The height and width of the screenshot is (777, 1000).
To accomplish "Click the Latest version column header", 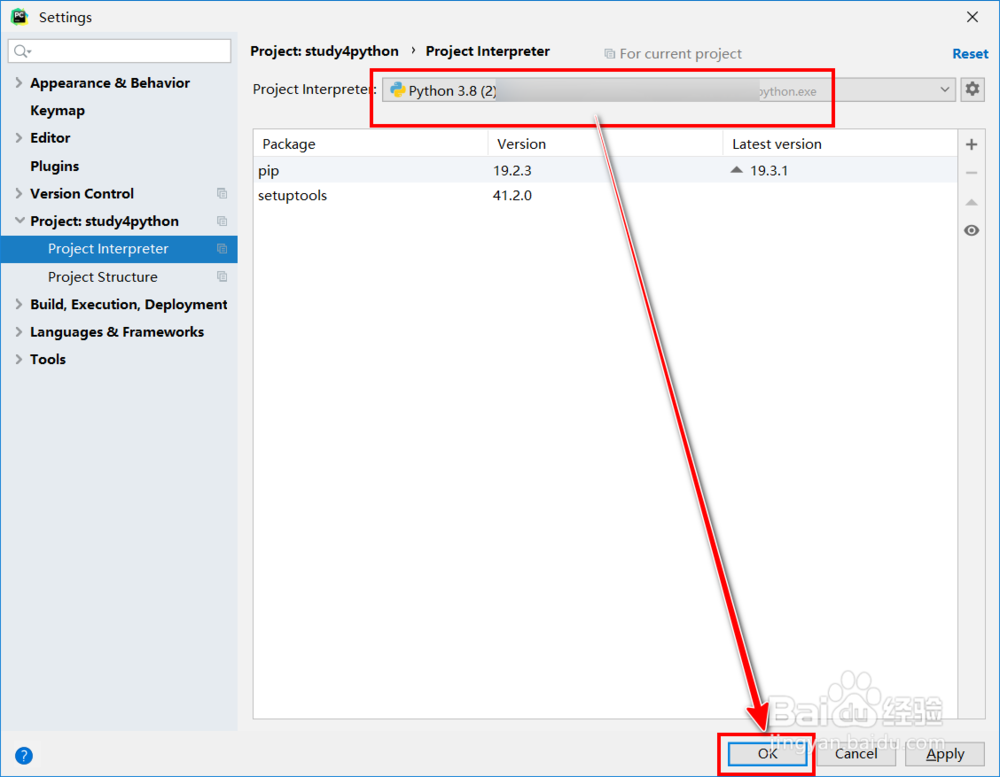I will 840,144.
